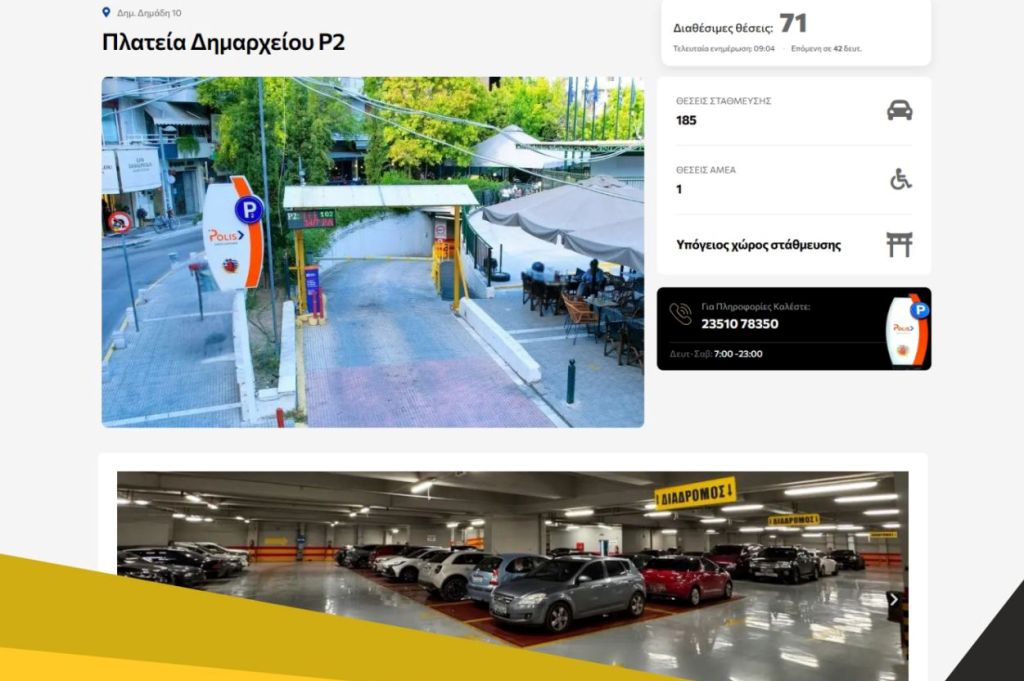Viewport: 1024px width, 681px height.
Task: Click the location pin icon near the address
Action: pyautogui.click(x=106, y=12)
